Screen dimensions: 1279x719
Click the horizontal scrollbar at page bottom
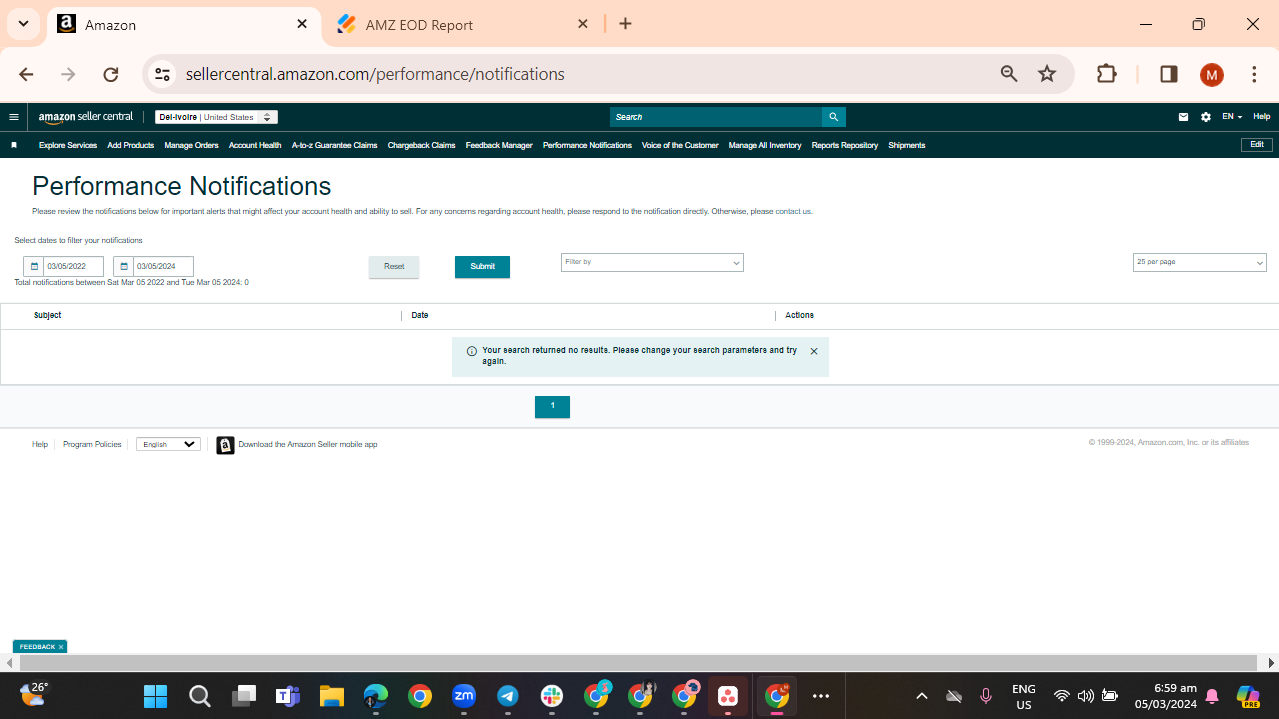(638, 663)
